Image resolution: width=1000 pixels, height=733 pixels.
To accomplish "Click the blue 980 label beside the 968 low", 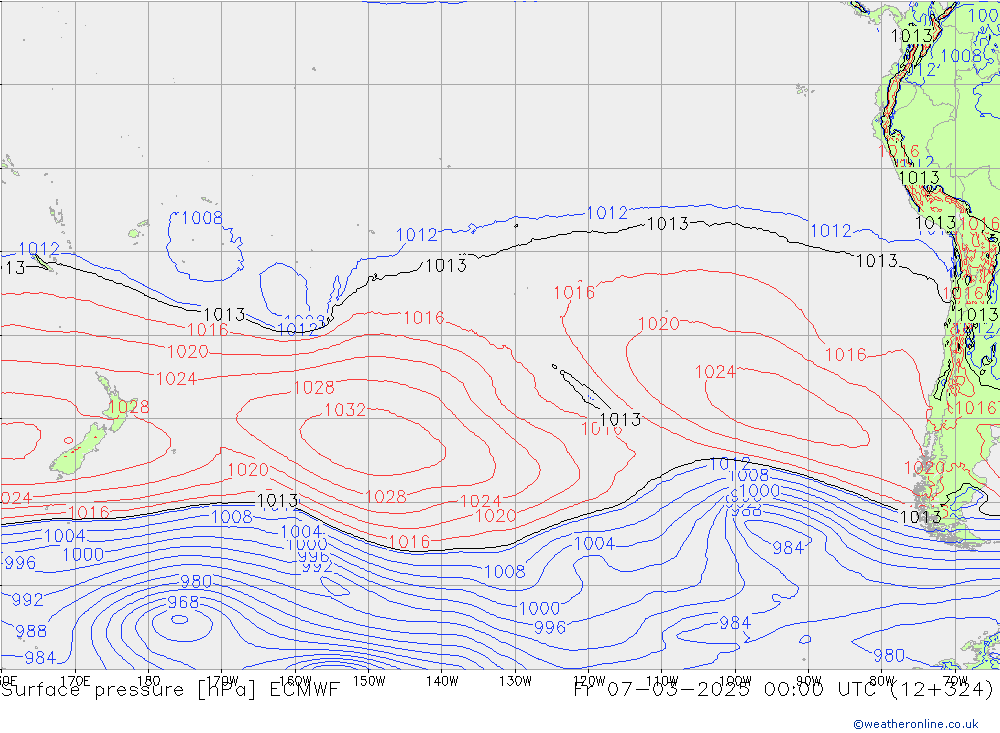I will click(196, 581).
